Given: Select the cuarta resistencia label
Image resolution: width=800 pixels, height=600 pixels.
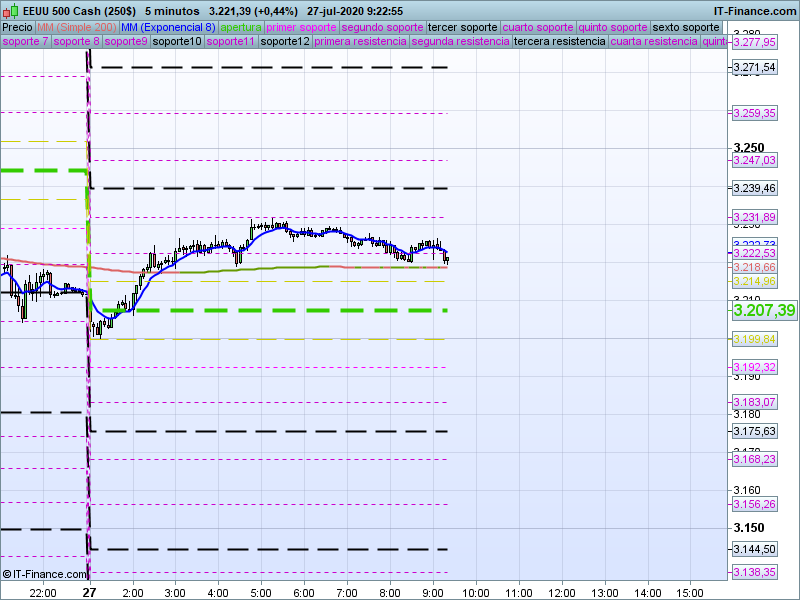Looking at the screenshot, I should tap(654, 41).
